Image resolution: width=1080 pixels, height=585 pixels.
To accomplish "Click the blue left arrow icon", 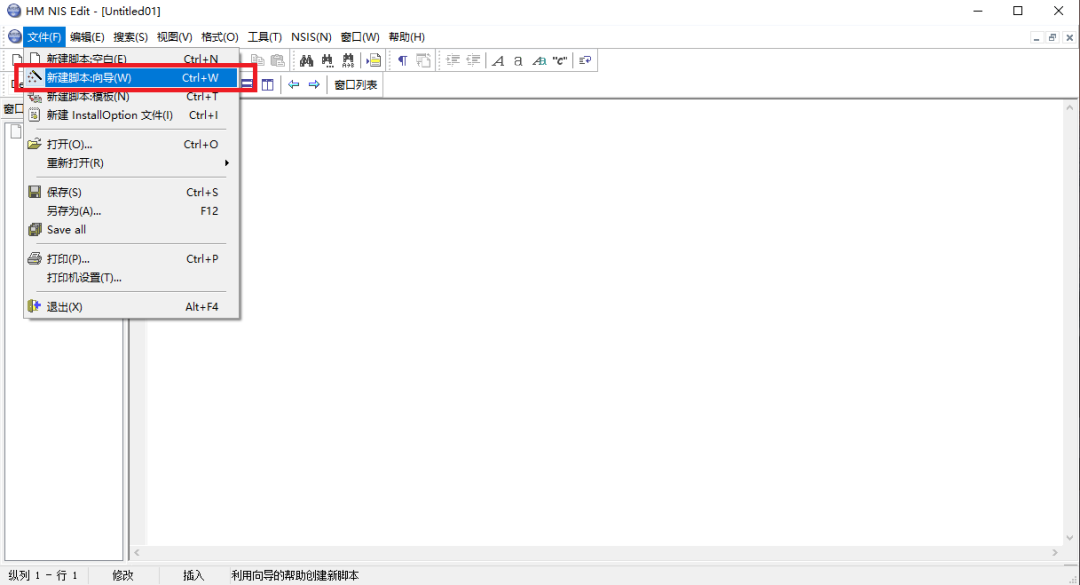I will tap(294, 85).
